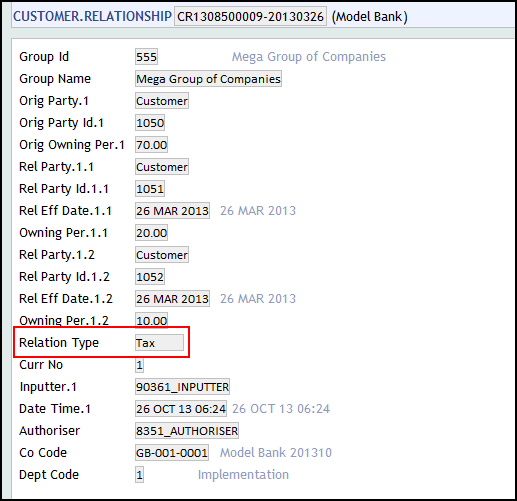Select the Curr No field
517x501 pixels.
point(139,365)
